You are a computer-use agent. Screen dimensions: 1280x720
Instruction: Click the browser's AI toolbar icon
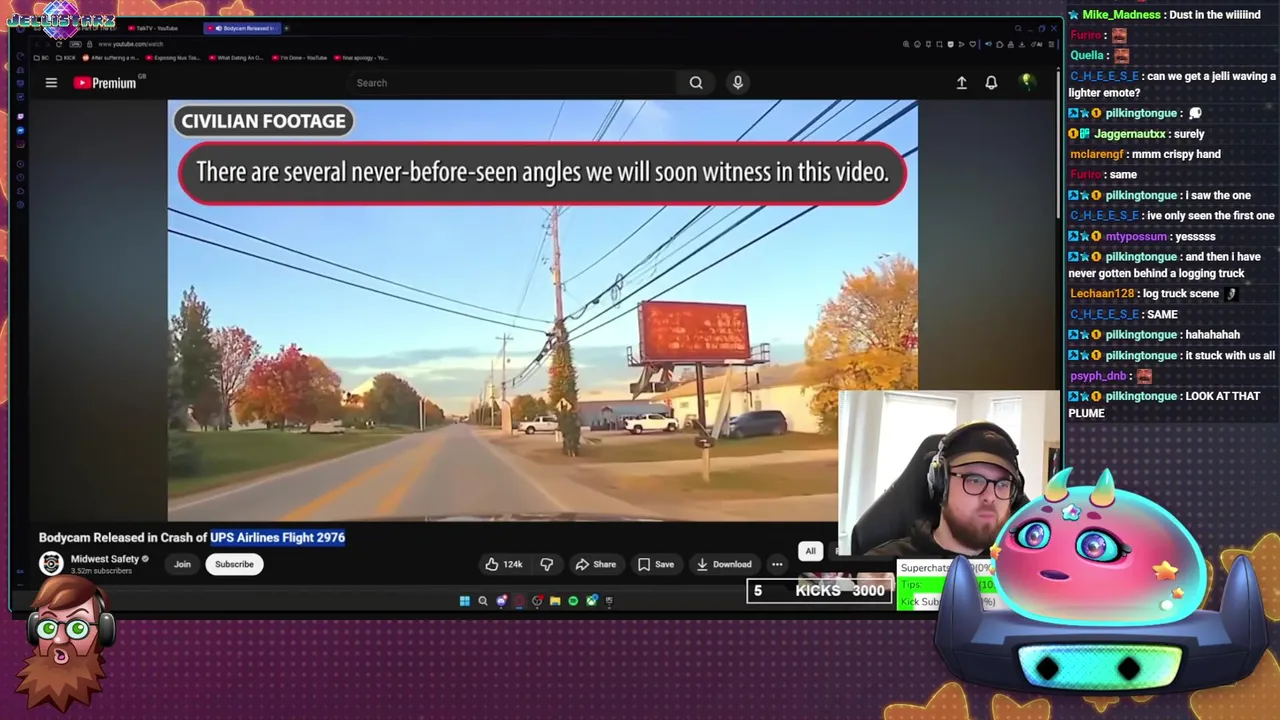pos(1037,44)
